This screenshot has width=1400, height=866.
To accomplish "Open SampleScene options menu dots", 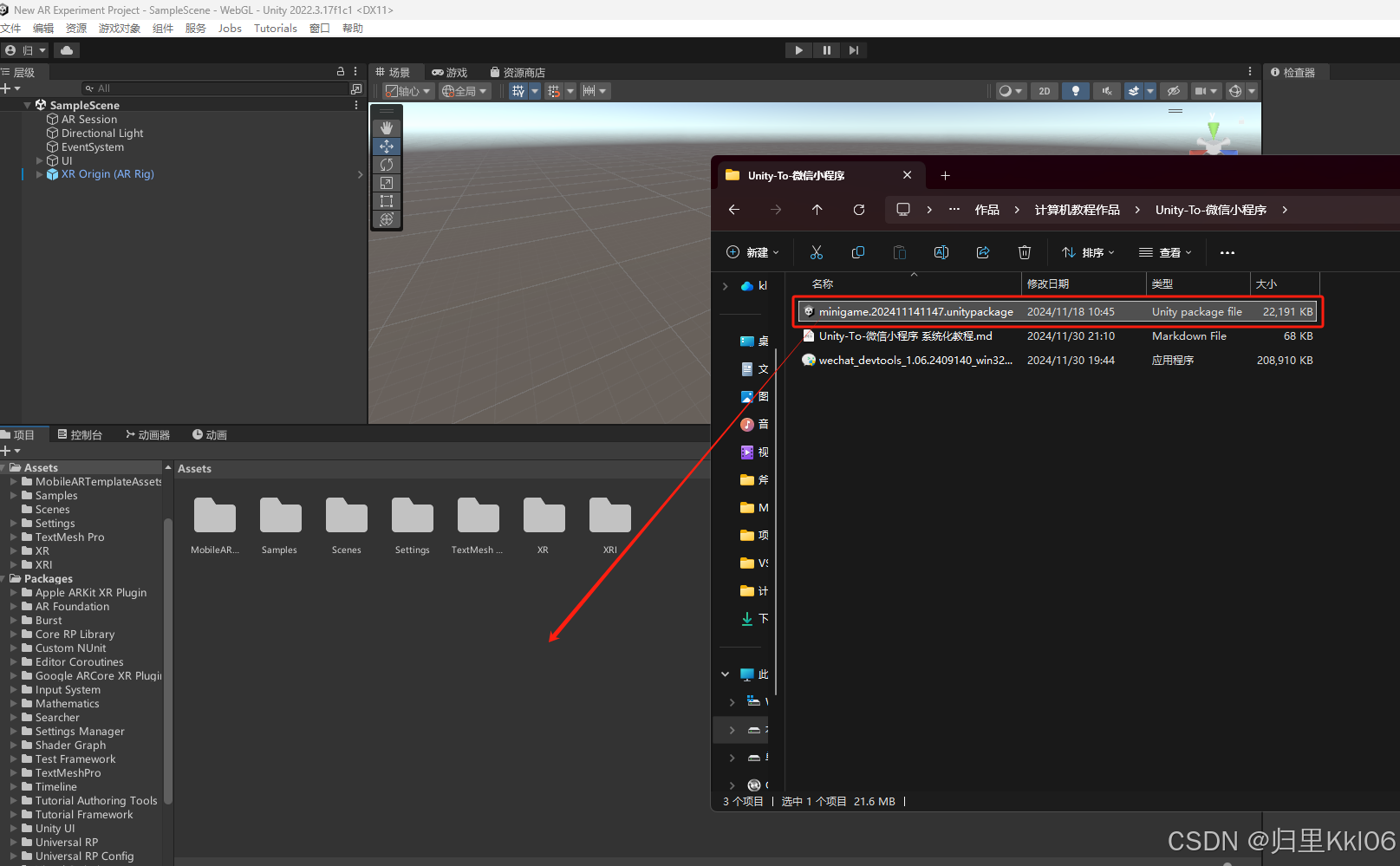I will coord(356,105).
